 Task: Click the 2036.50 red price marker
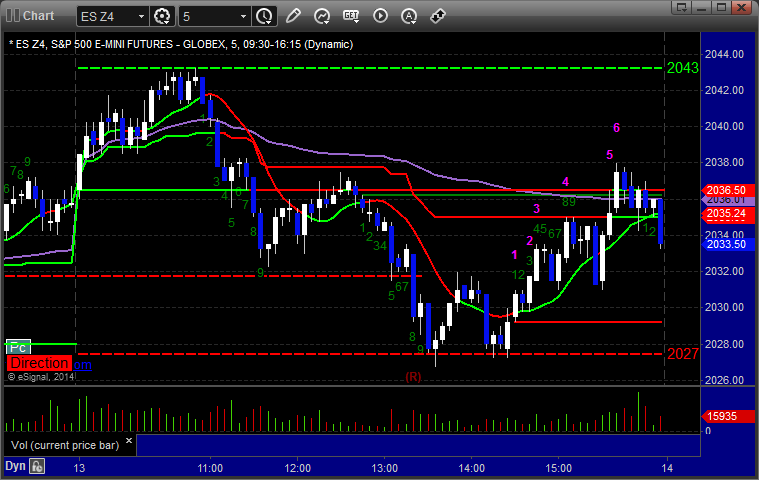coord(728,190)
